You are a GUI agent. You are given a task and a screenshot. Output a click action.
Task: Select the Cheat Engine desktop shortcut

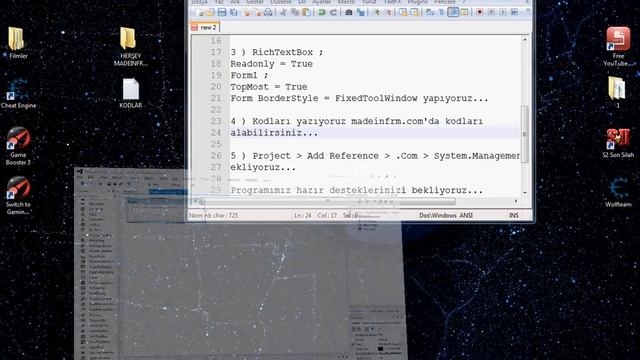pos(18,94)
